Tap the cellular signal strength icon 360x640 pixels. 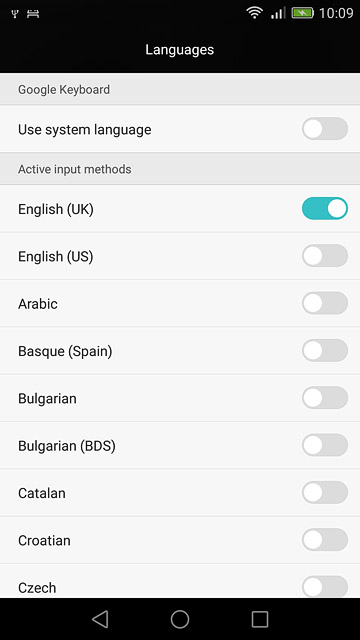[x=278, y=13]
